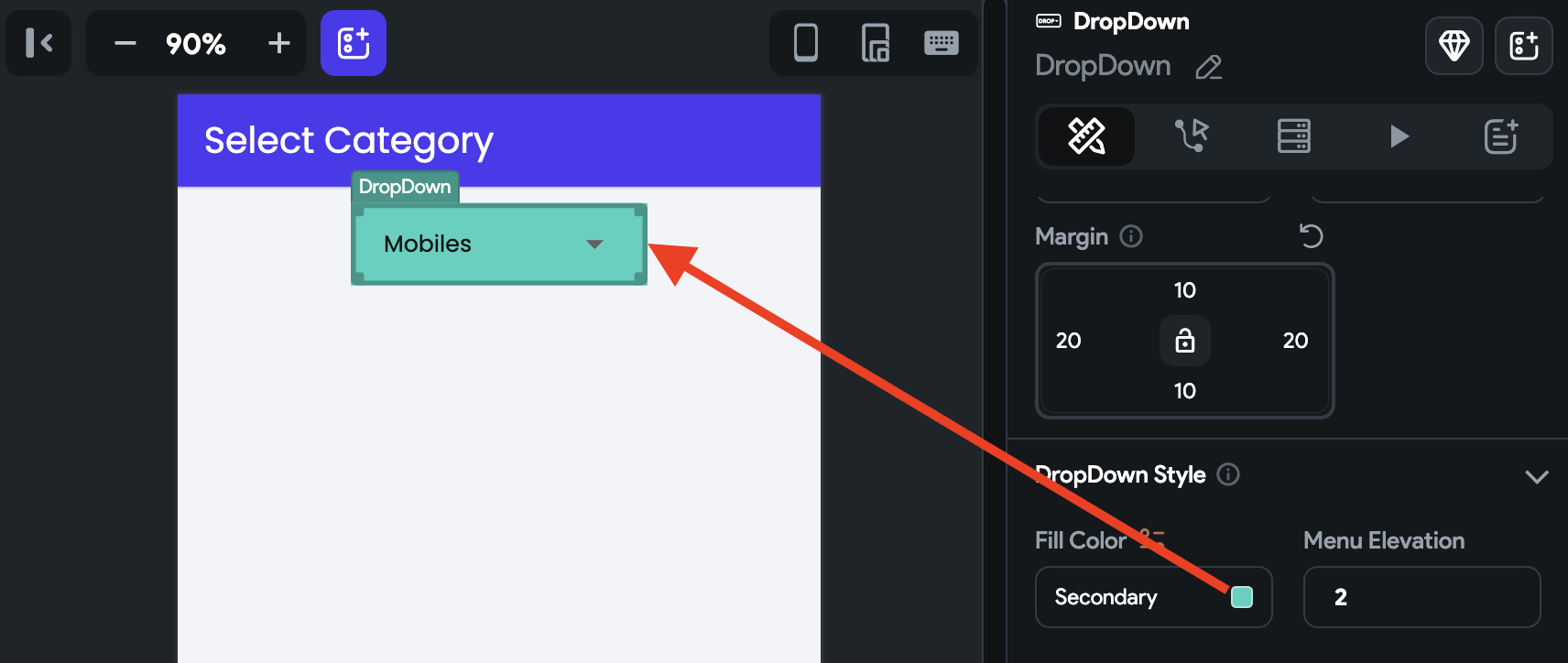Edit the left margin value 20
1568x663 pixels.
tap(1069, 341)
